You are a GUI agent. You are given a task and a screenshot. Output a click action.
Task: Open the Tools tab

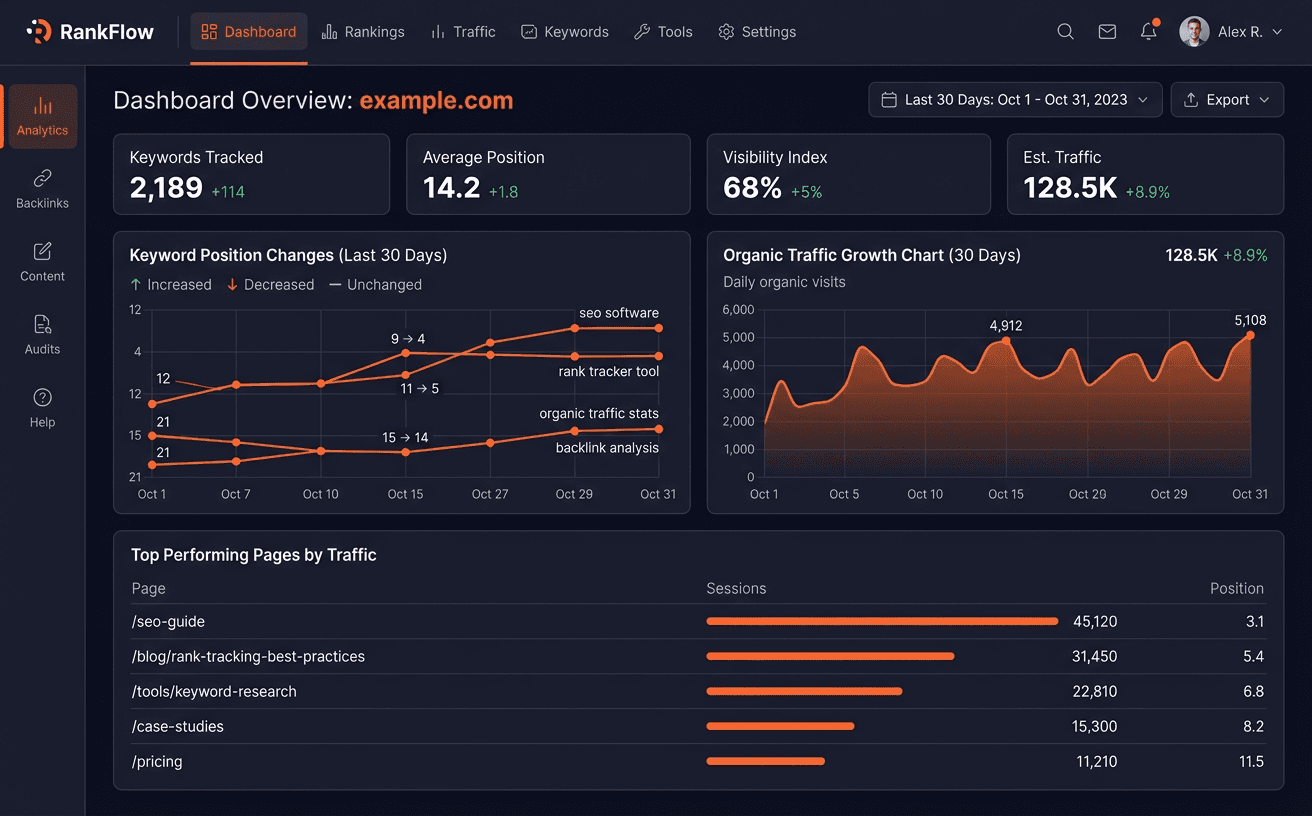[x=663, y=32]
